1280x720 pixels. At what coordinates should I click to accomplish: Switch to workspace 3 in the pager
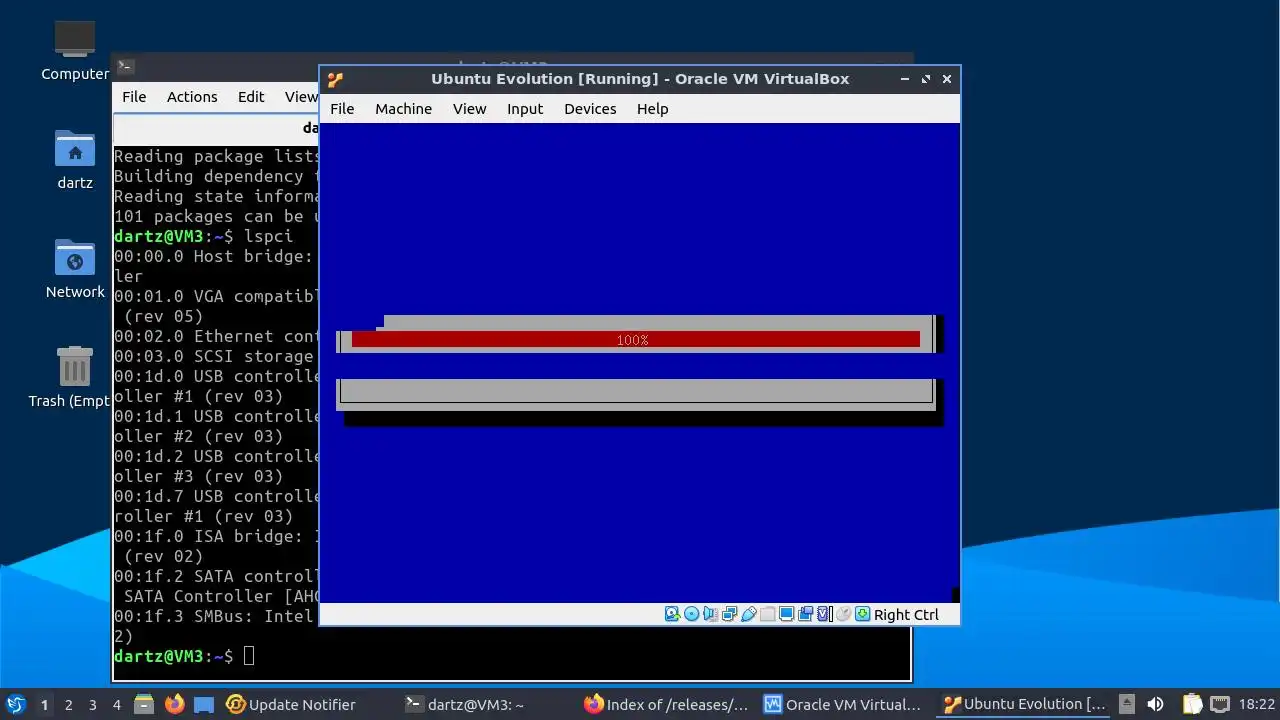92,704
